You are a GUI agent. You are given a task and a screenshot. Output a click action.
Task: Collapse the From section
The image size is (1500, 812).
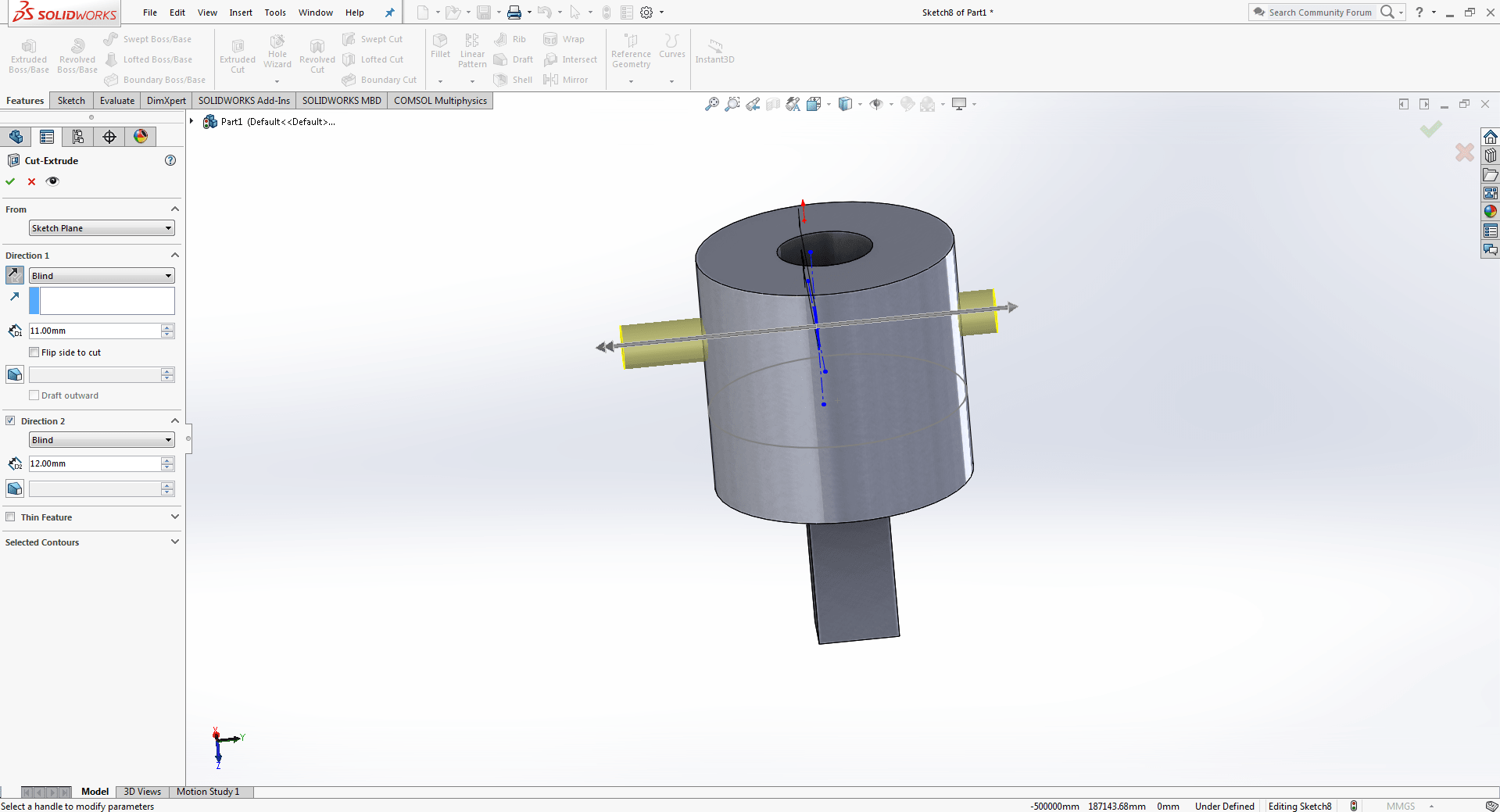175,209
